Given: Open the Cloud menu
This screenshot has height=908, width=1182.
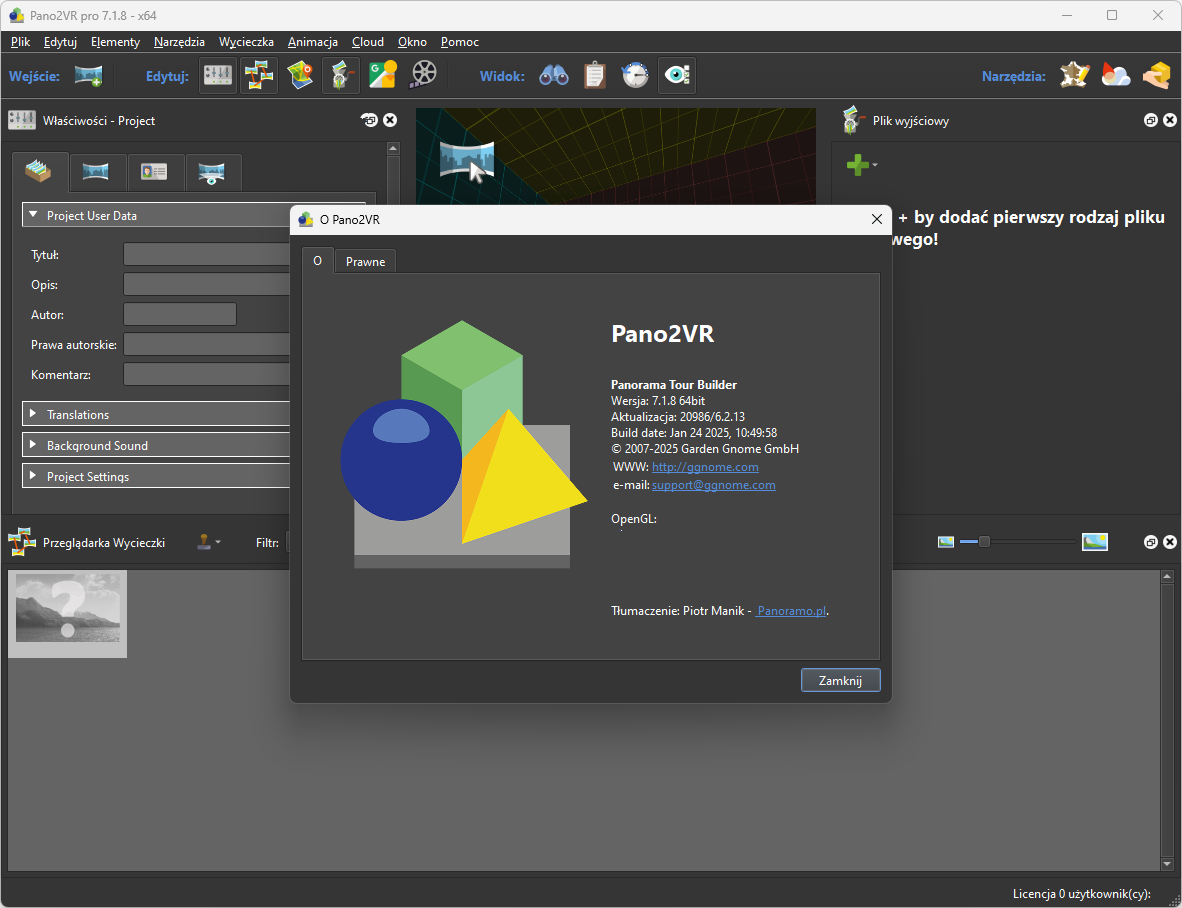Looking at the screenshot, I should click(368, 41).
